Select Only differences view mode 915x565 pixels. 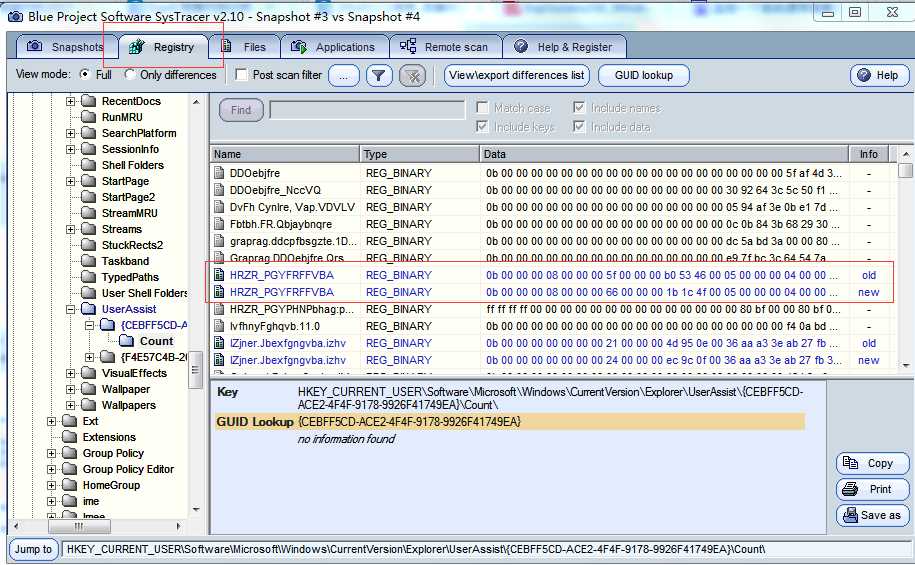pyautogui.click(x=130, y=74)
